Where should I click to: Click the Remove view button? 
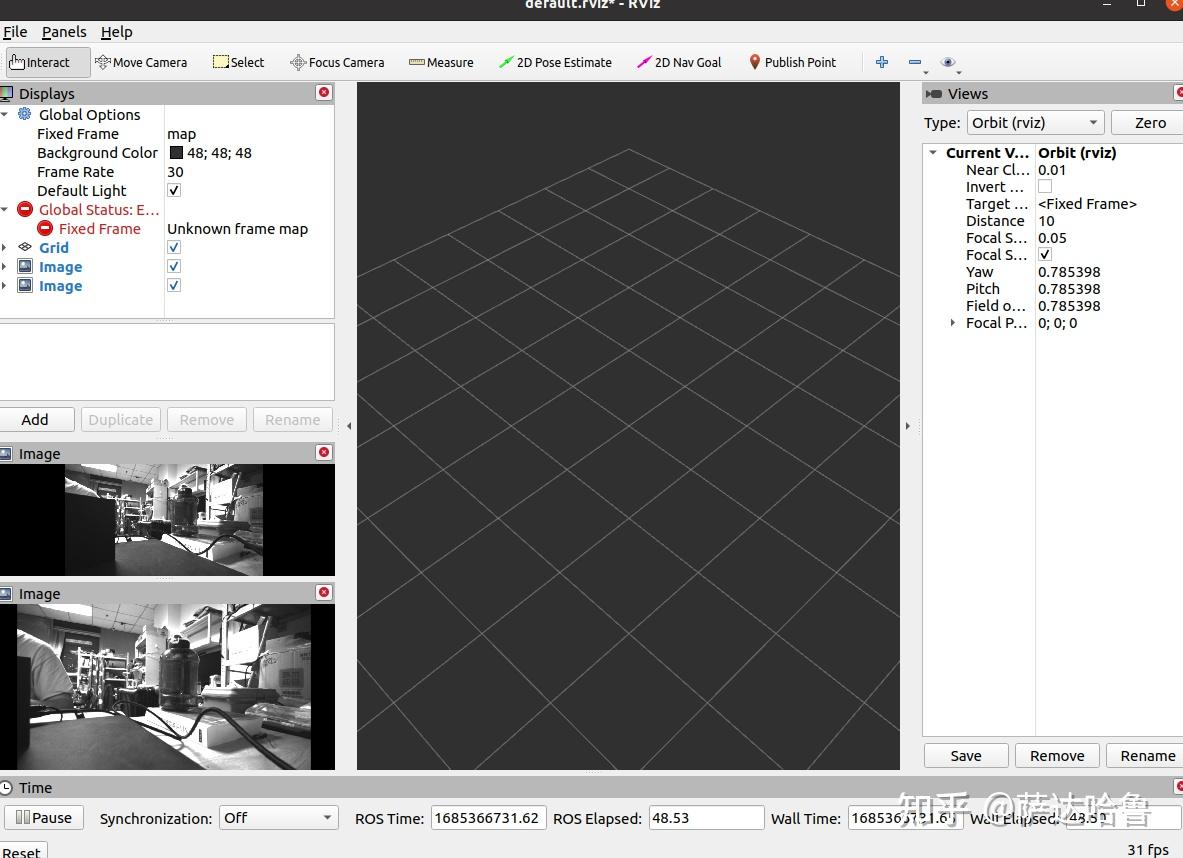pyautogui.click(x=1057, y=755)
